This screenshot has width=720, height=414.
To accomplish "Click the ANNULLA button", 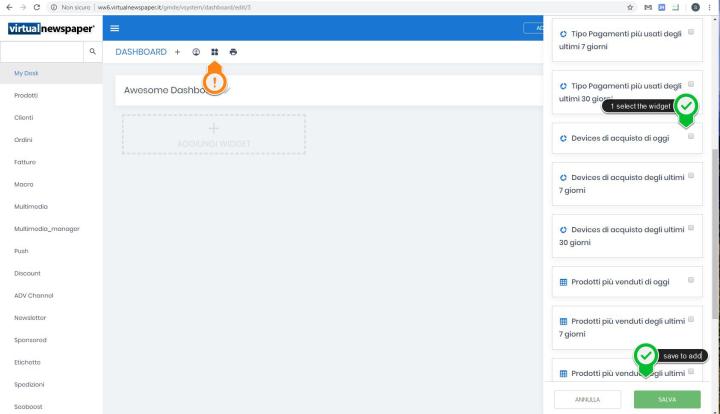I will (587, 399).
